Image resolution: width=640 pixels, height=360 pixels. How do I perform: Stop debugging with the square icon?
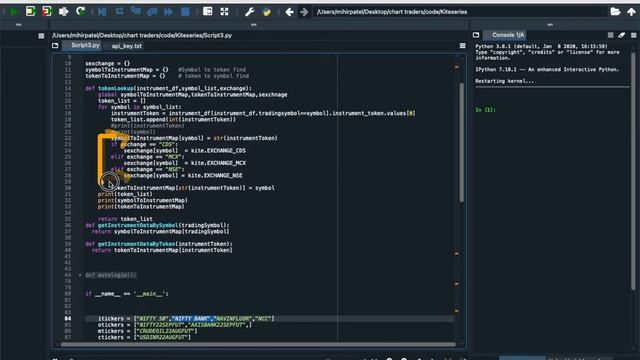point(185,11)
